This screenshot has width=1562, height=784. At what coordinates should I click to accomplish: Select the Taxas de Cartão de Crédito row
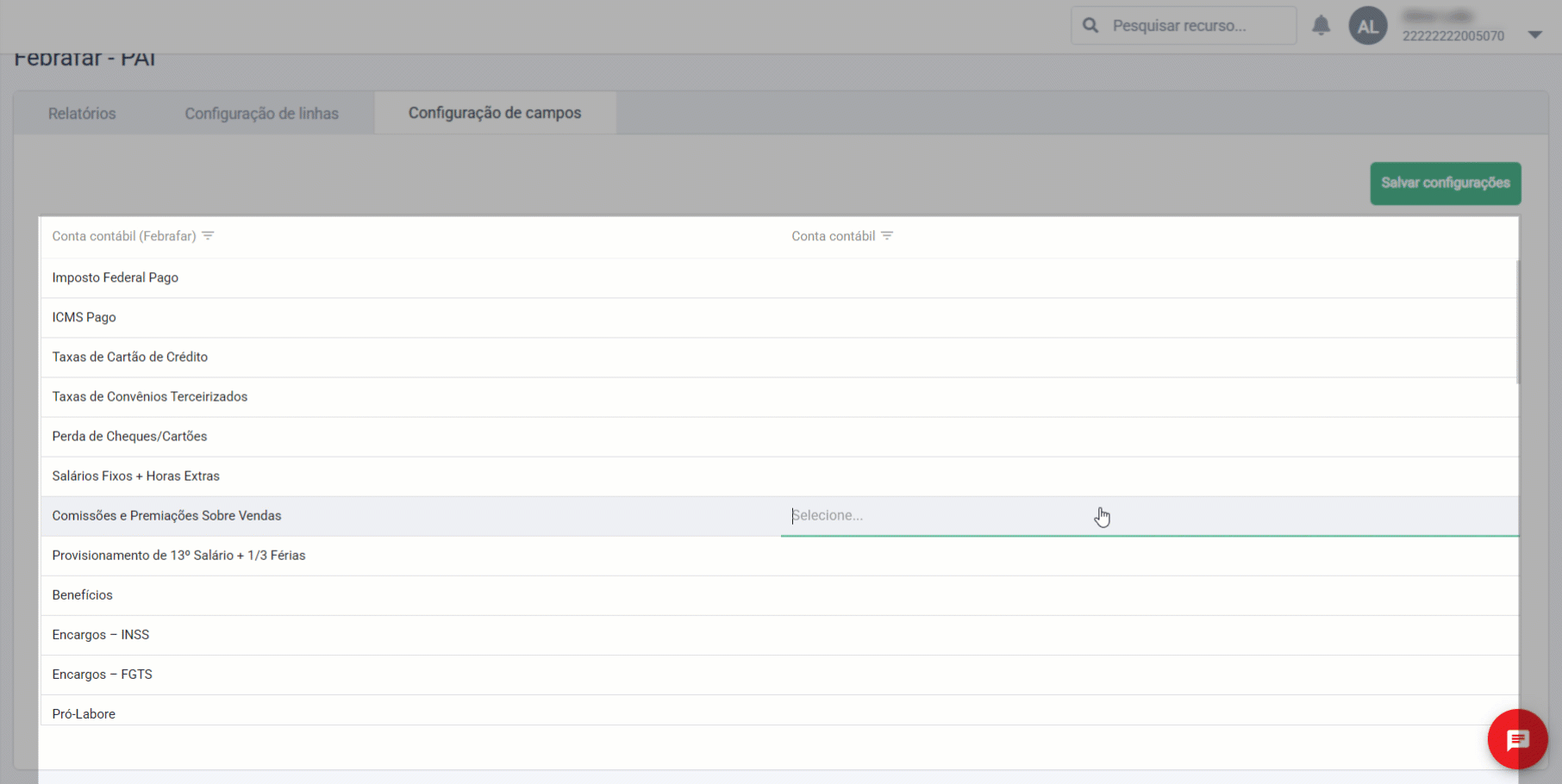tap(129, 357)
